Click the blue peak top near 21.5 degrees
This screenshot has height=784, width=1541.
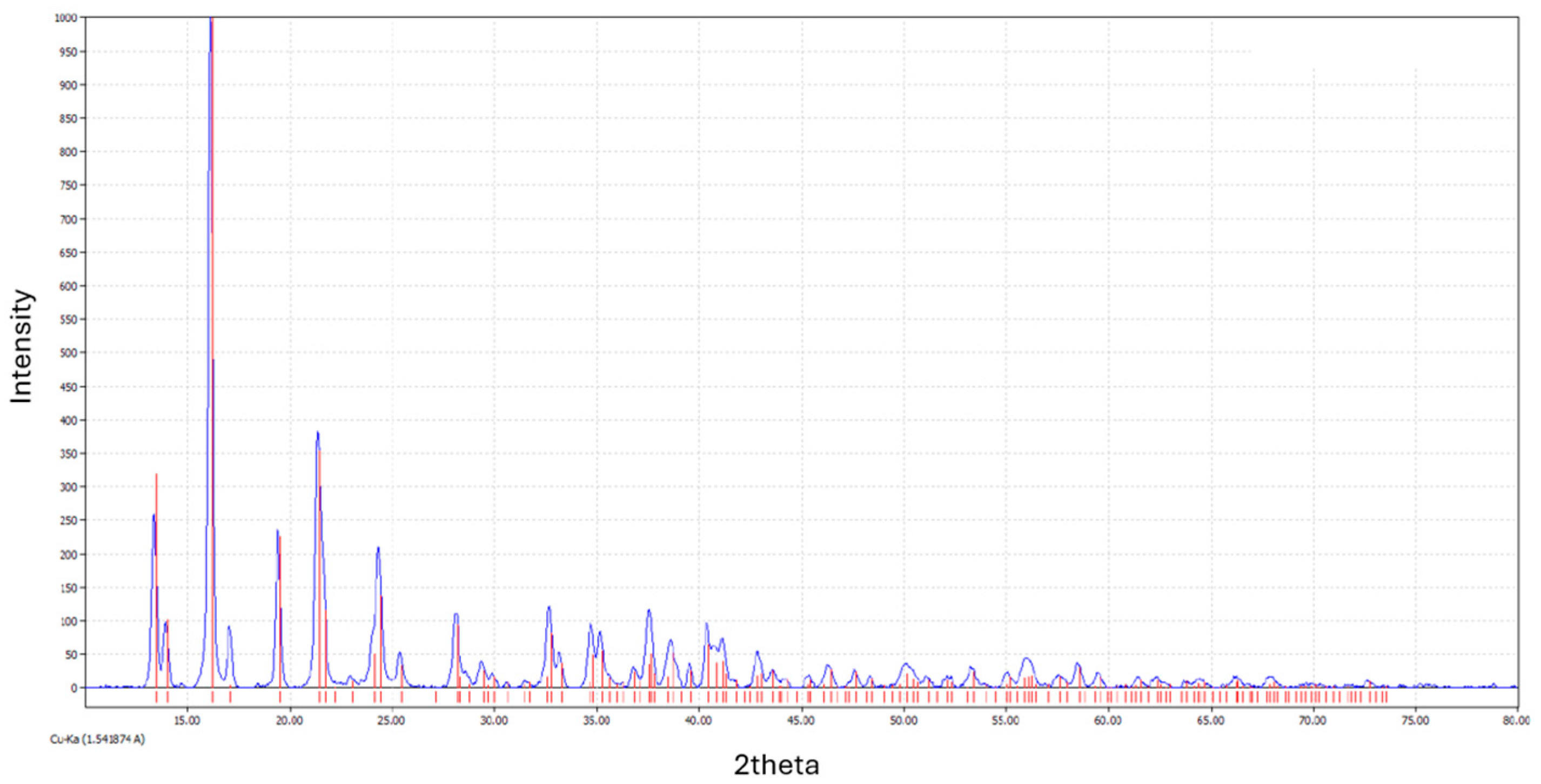(x=318, y=435)
